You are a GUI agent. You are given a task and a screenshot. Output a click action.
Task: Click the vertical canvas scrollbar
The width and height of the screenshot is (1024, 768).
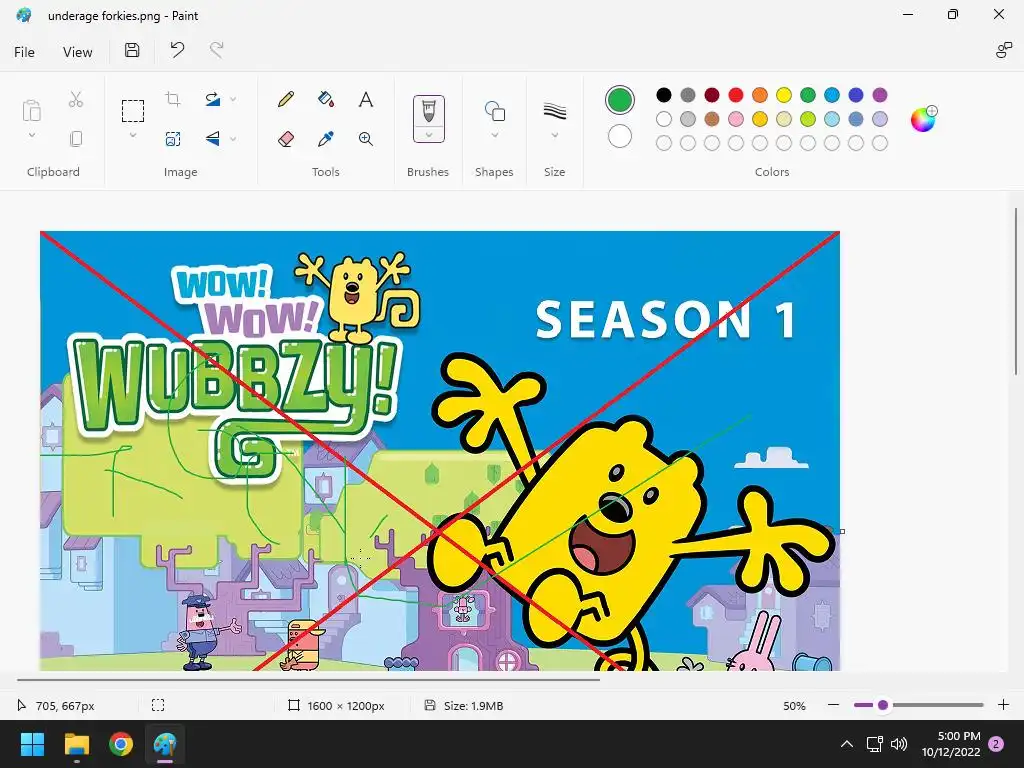(x=1016, y=292)
